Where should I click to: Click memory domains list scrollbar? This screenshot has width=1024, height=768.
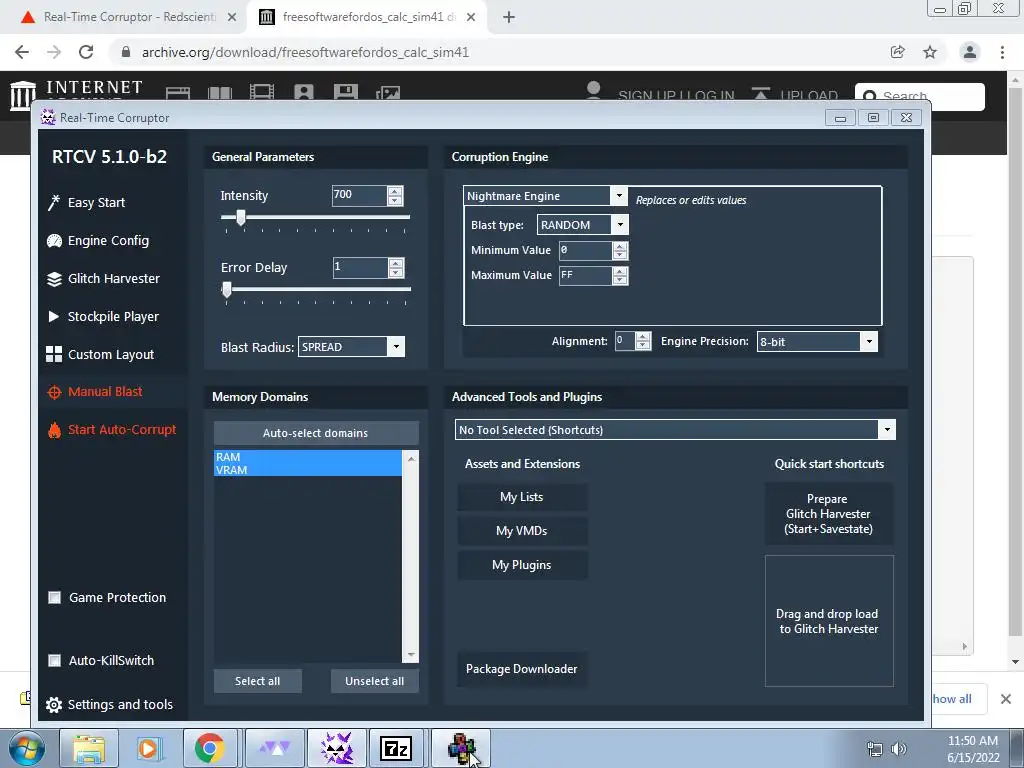[411, 556]
